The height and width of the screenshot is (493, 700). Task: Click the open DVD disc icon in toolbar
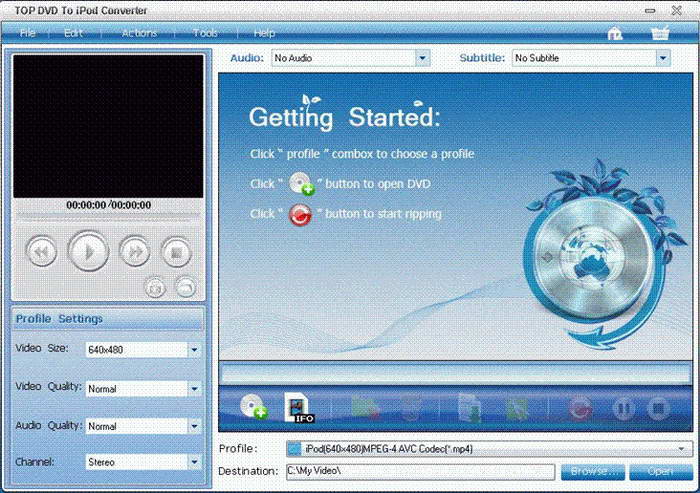tap(253, 406)
